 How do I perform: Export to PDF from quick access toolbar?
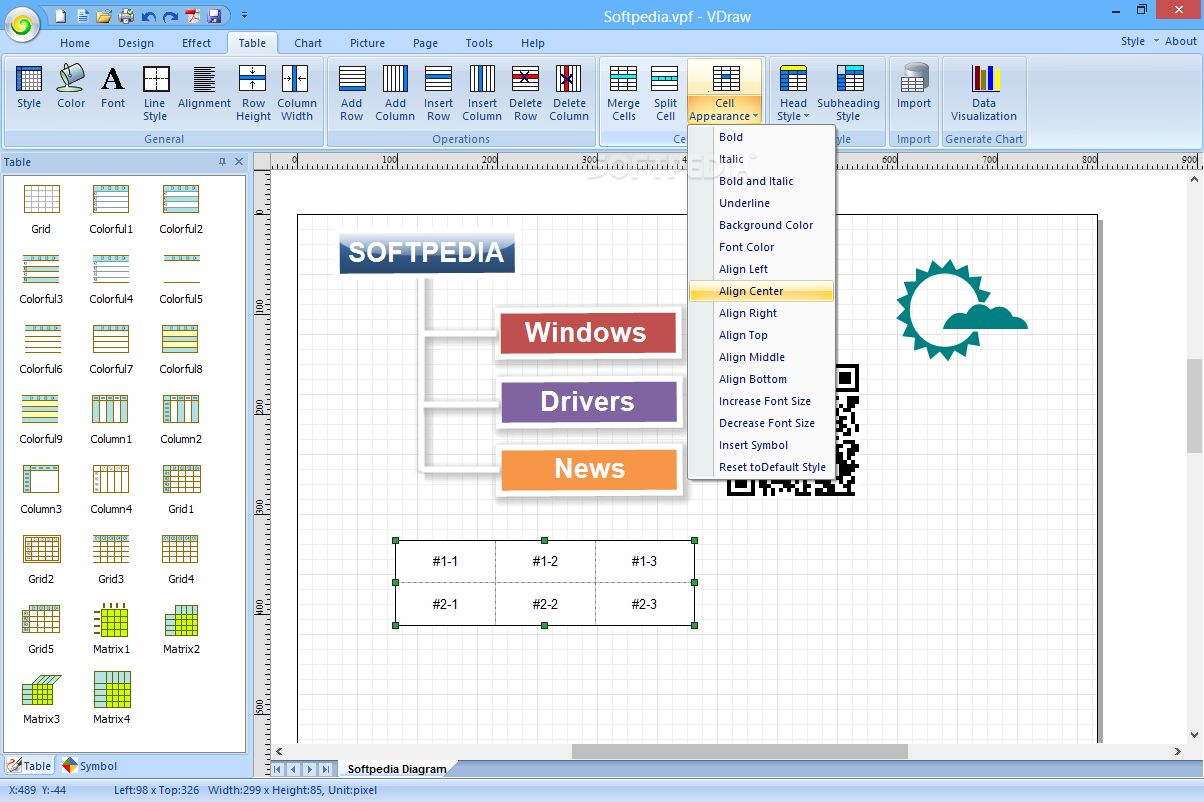pos(192,16)
